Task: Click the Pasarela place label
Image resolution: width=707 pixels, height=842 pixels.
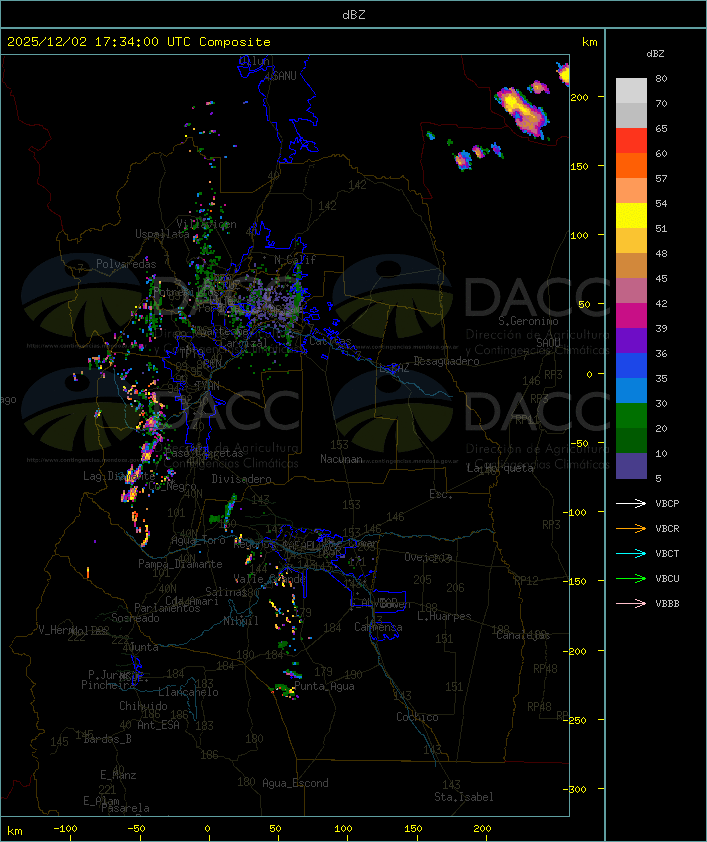Action: [125, 808]
